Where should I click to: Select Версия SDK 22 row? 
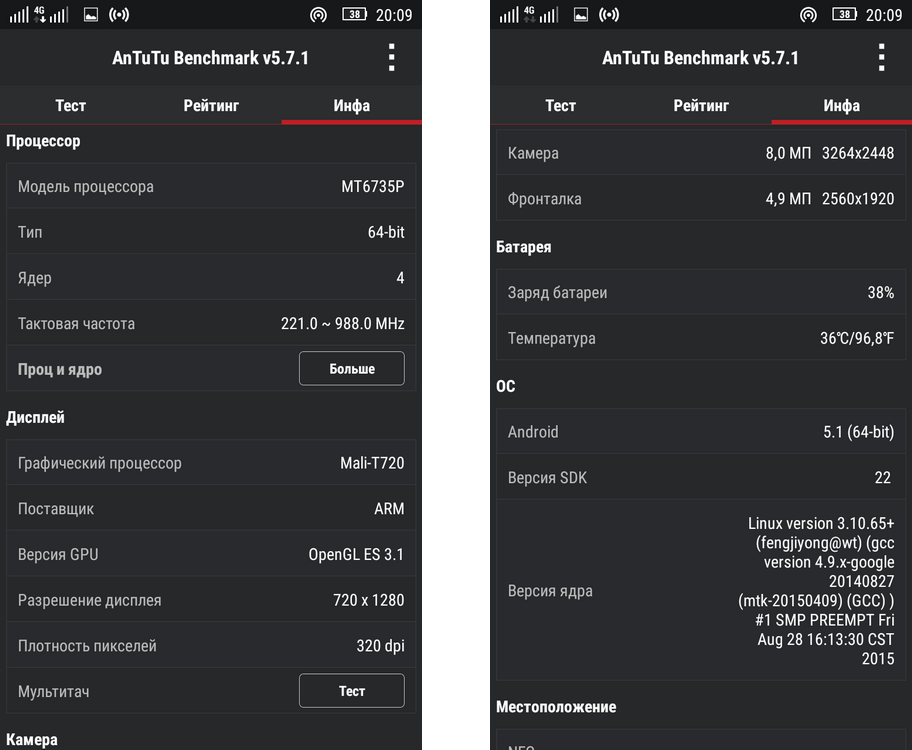click(701, 478)
